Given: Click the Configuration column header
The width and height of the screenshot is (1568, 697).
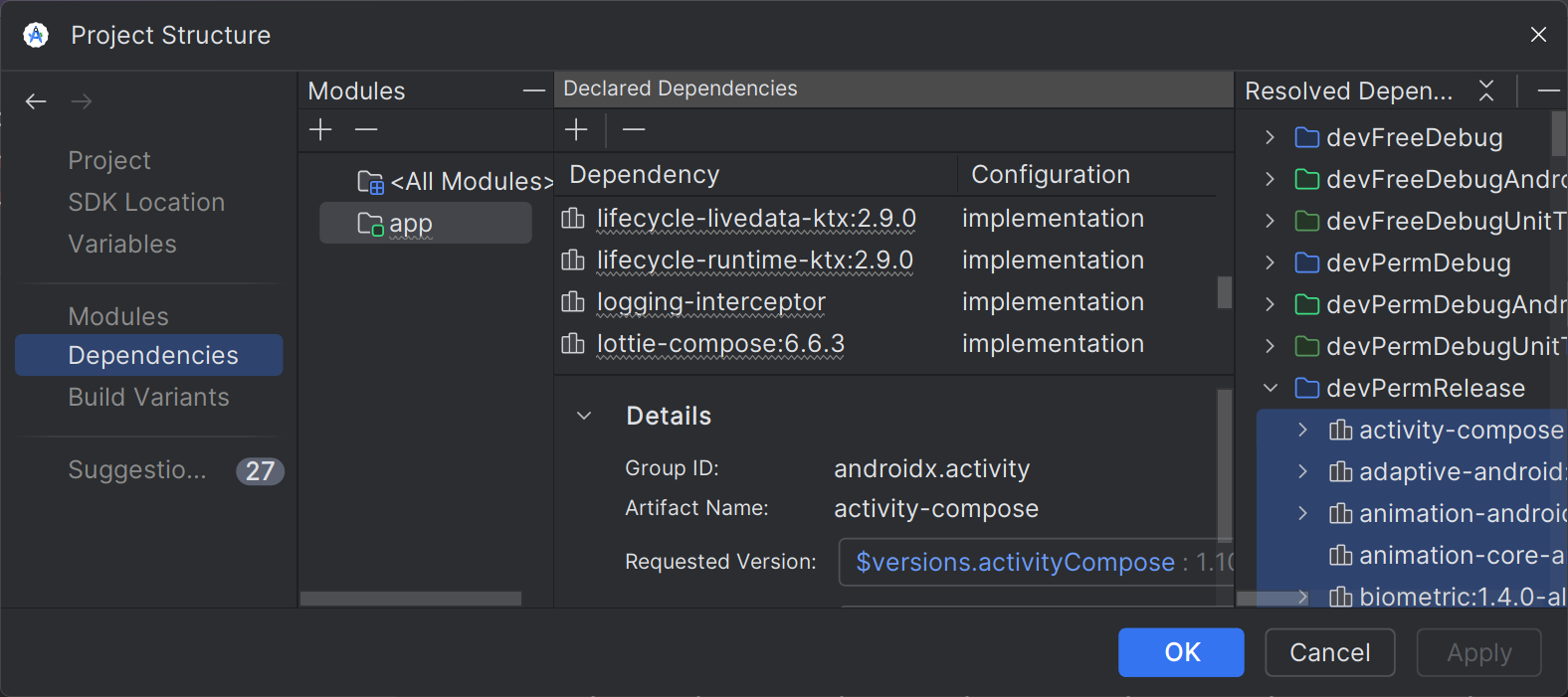Looking at the screenshot, I should click(1051, 175).
